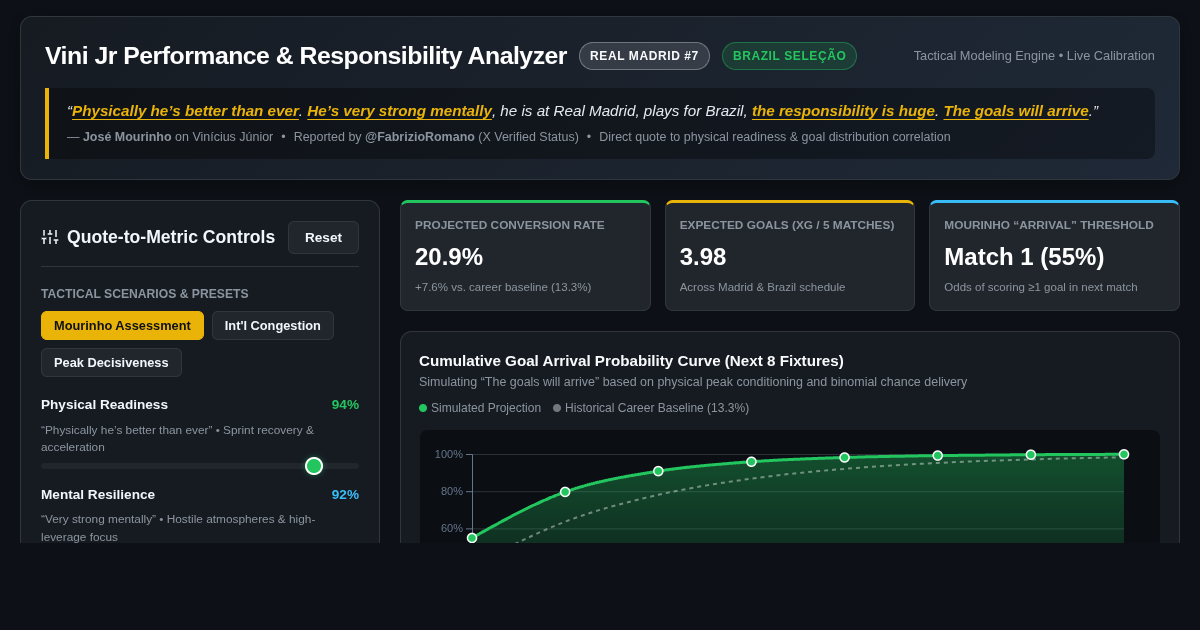This screenshot has height=630, width=1200.
Task: Click the first data point near 60%
Action: [x=472, y=538]
